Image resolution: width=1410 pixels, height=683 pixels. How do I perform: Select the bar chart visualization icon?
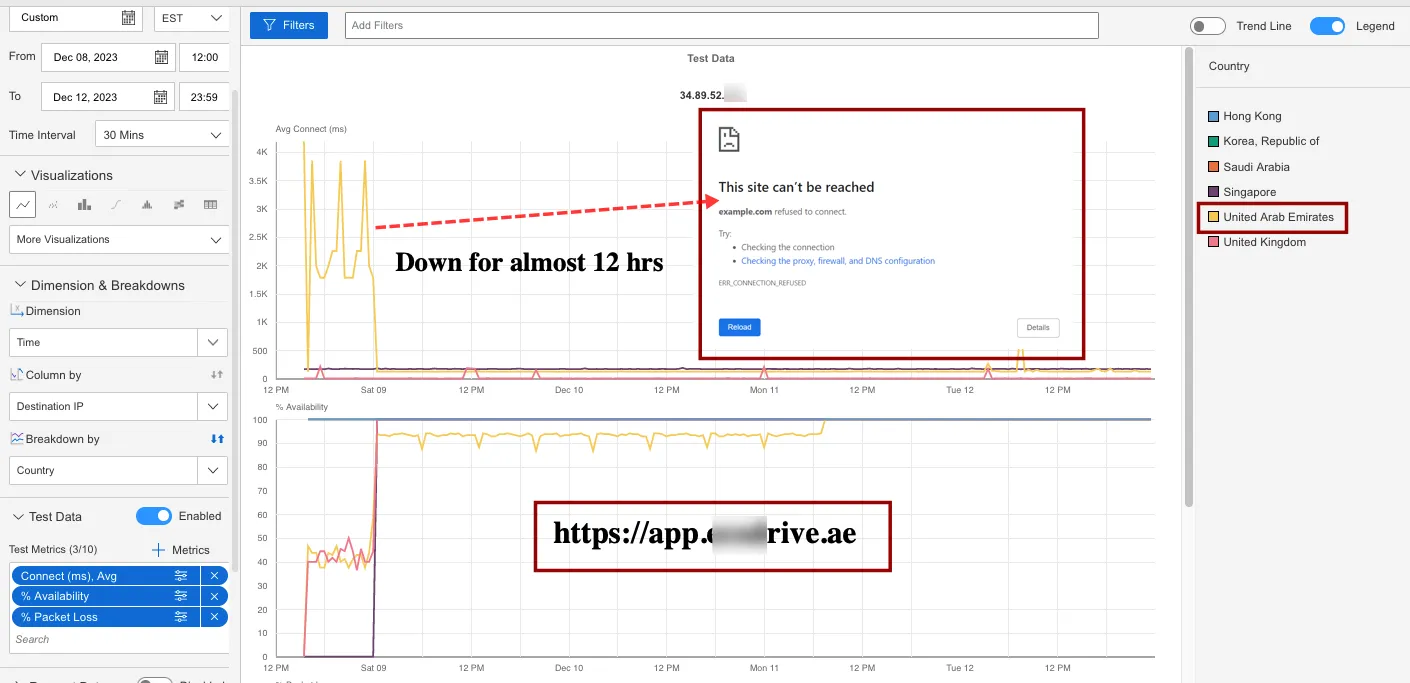(x=84, y=204)
